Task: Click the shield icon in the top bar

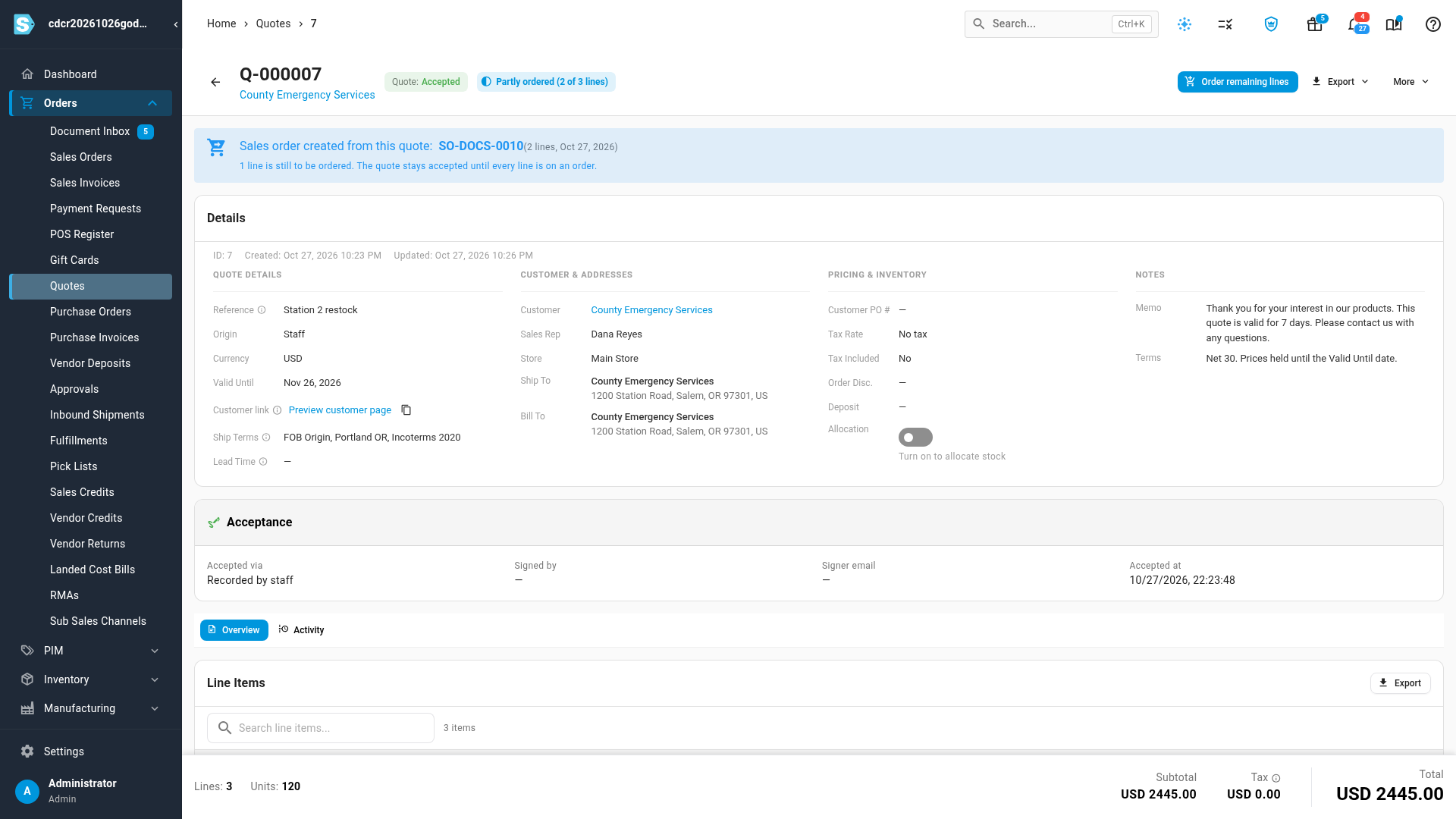Action: [x=1271, y=24]
